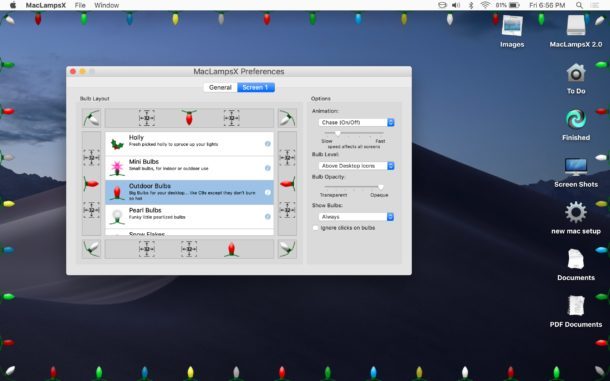
Task: Open the Show Bulbs dropdown set to Always
Action: (356, 217)
